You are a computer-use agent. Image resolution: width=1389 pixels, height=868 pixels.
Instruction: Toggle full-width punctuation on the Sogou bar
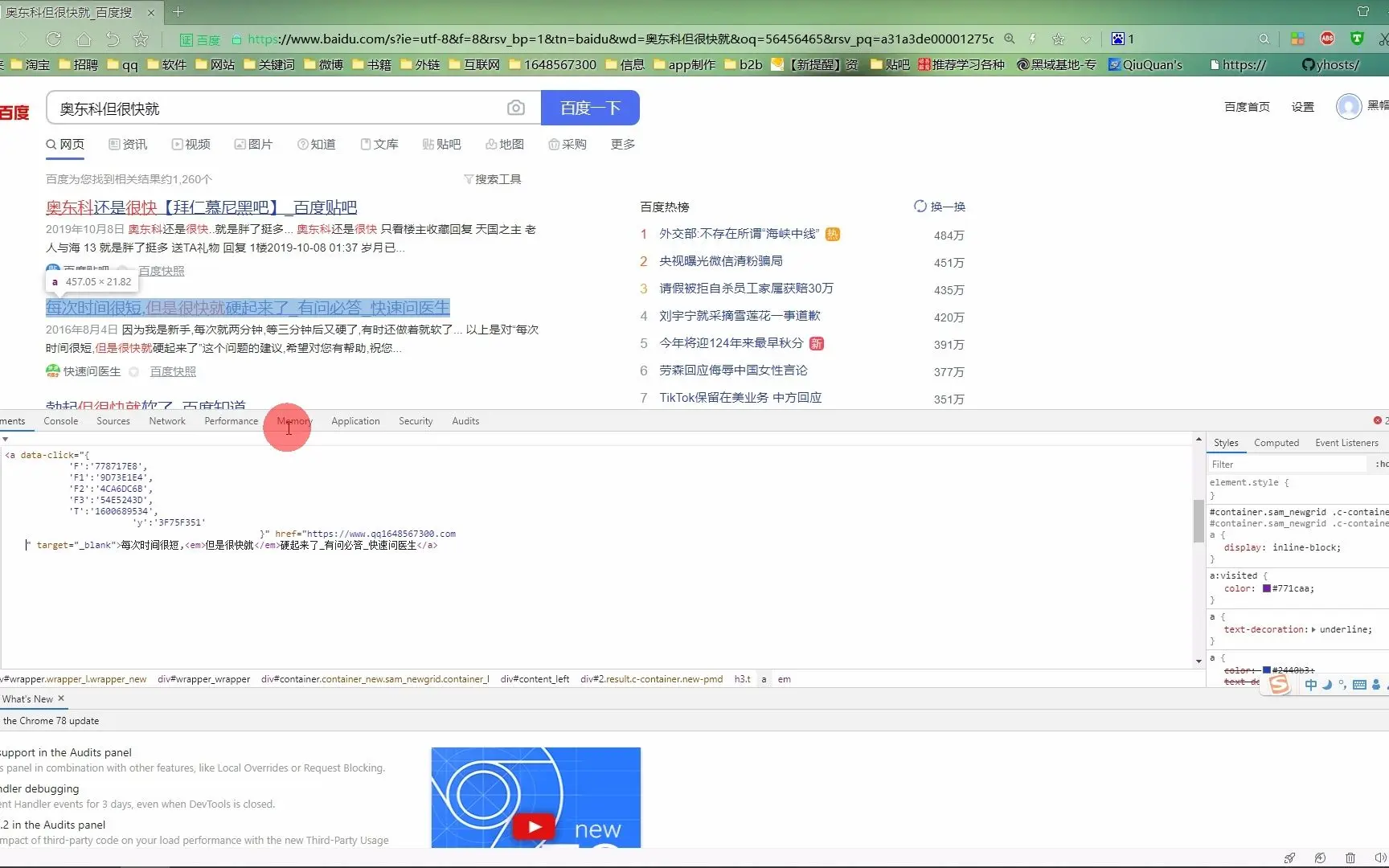click(x=1343, y=686)
